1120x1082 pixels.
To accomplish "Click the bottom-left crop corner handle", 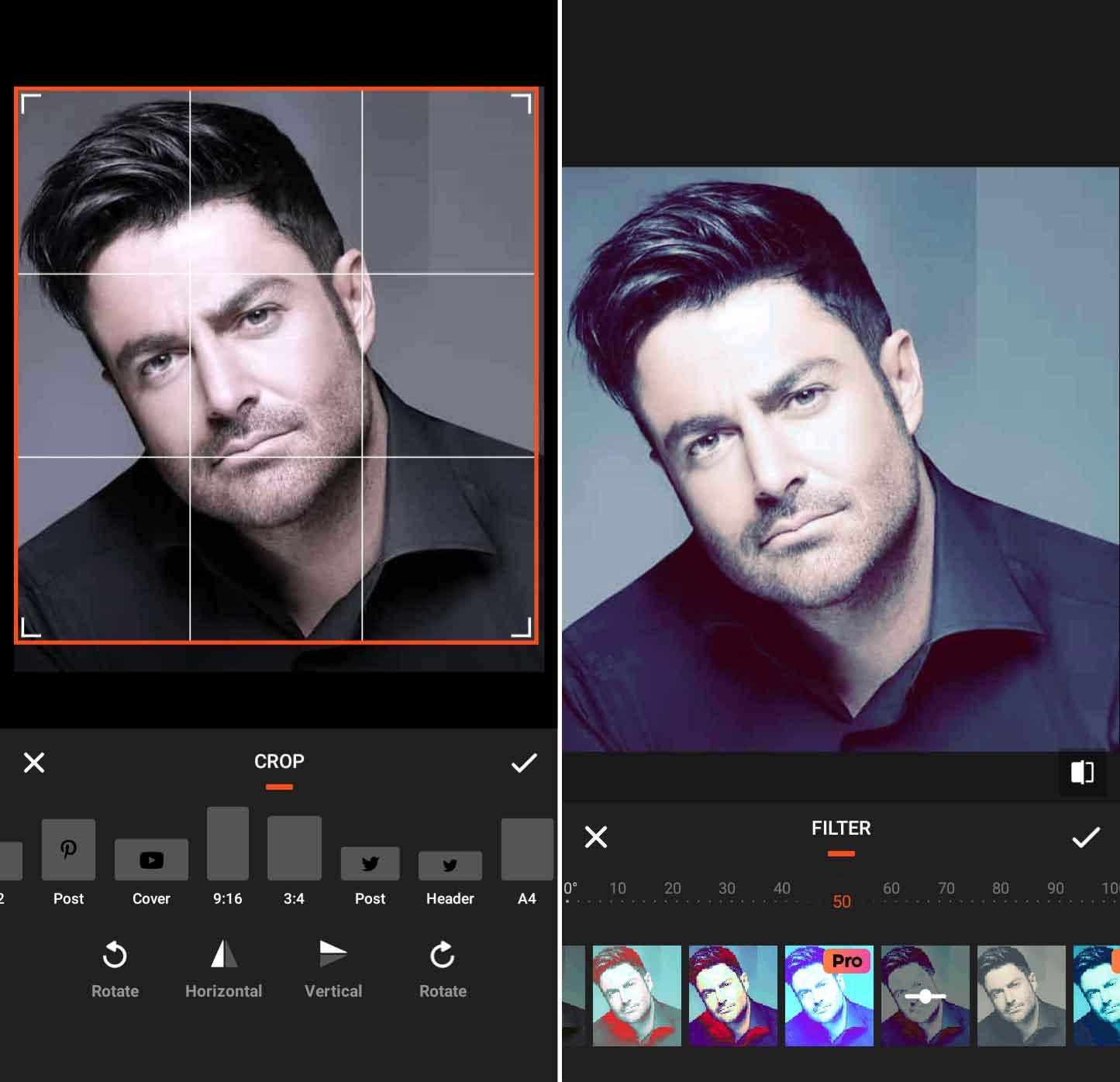I will tap(29, 629).
